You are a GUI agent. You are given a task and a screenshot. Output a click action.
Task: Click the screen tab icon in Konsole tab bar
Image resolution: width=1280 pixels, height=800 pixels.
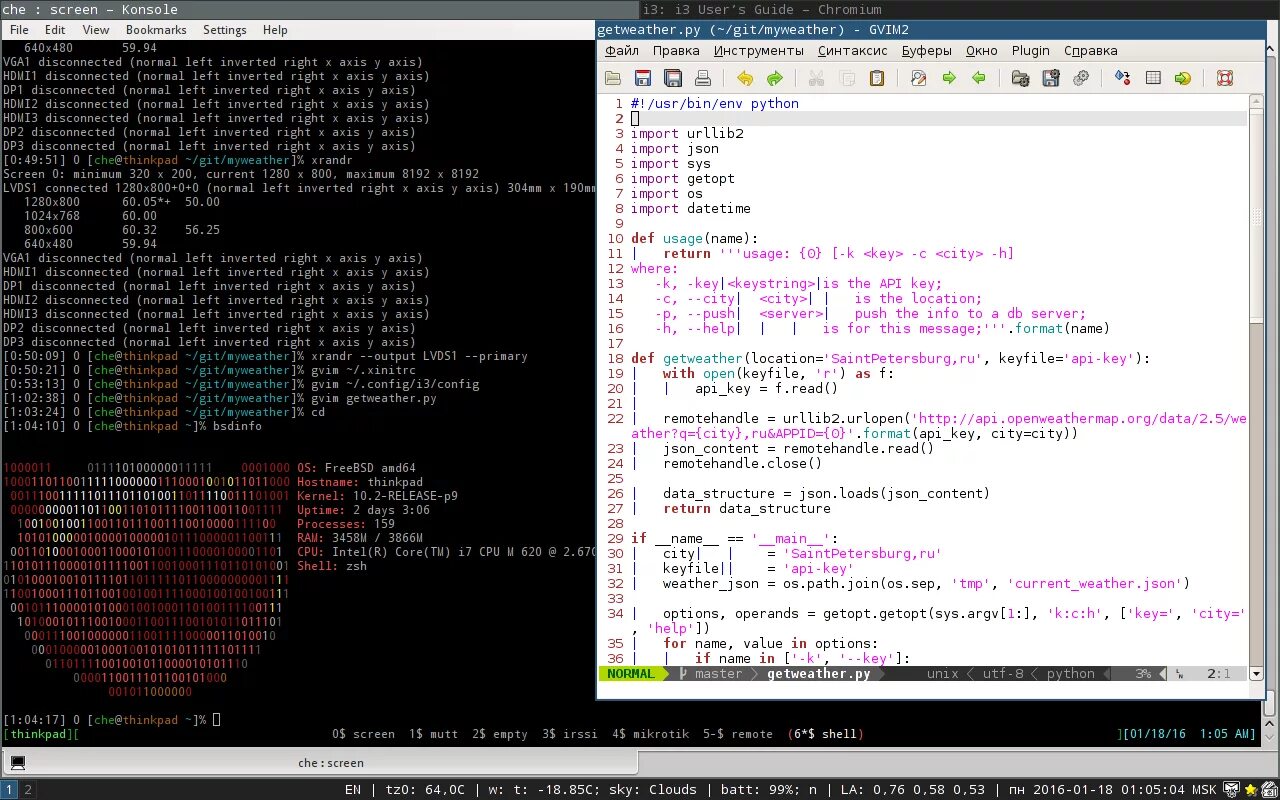pyautogui.click(x=17, y=763)
